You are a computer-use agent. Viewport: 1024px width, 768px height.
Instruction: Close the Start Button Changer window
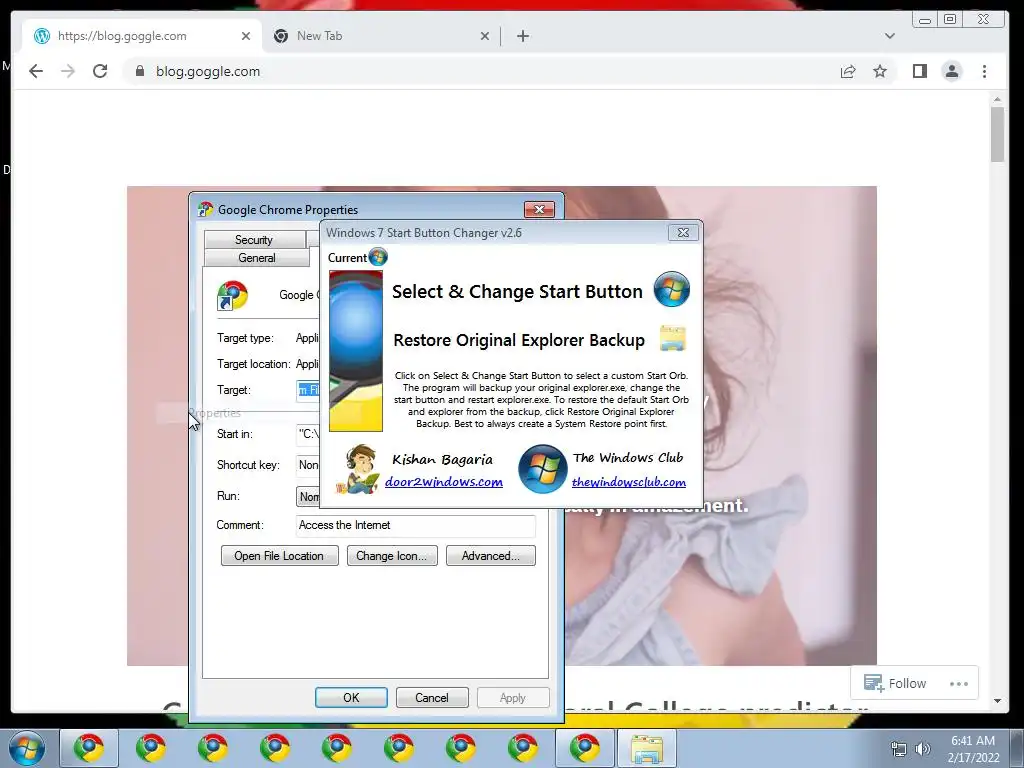[x=683, y=232]
